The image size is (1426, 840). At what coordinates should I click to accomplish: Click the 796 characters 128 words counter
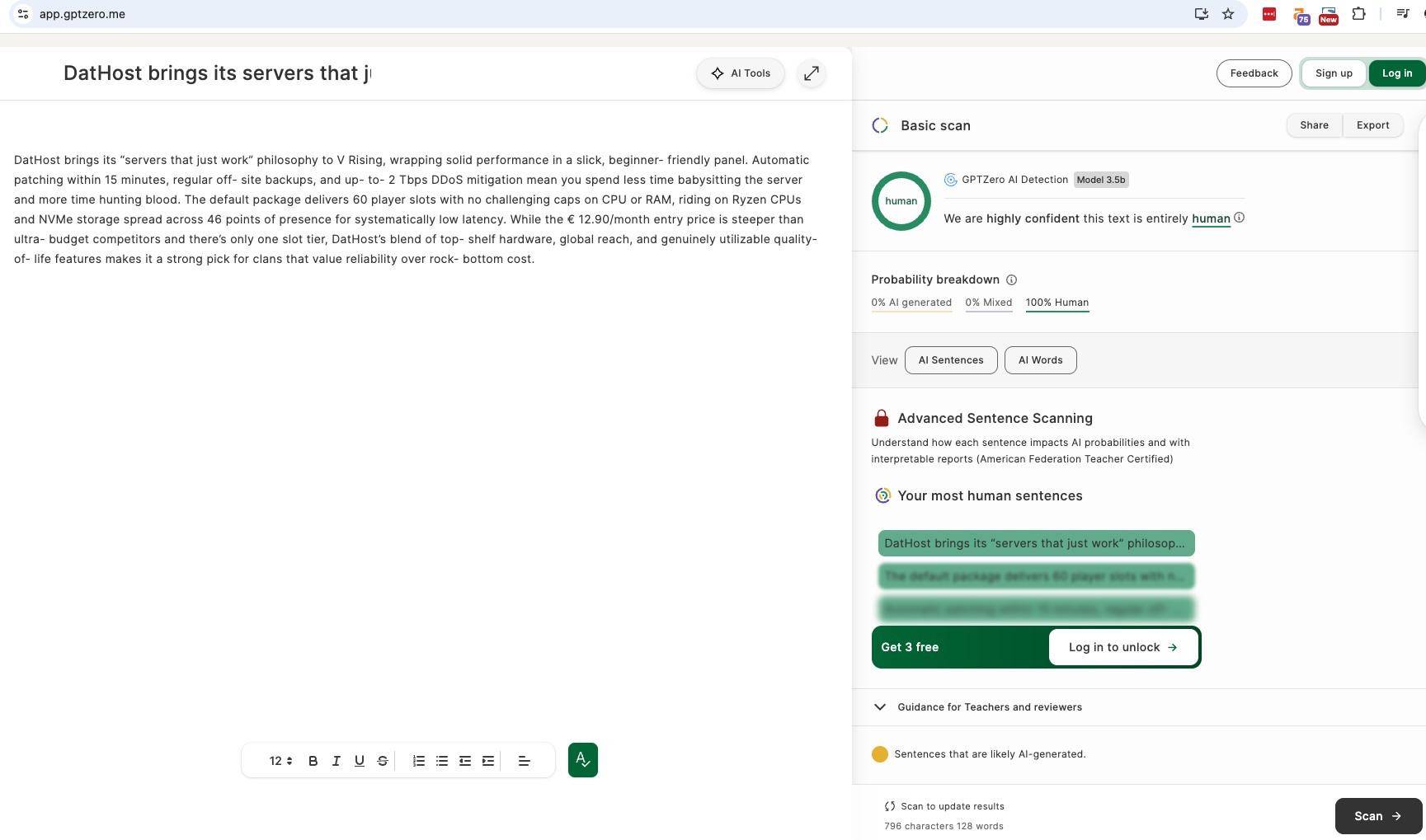pos(944,826)
